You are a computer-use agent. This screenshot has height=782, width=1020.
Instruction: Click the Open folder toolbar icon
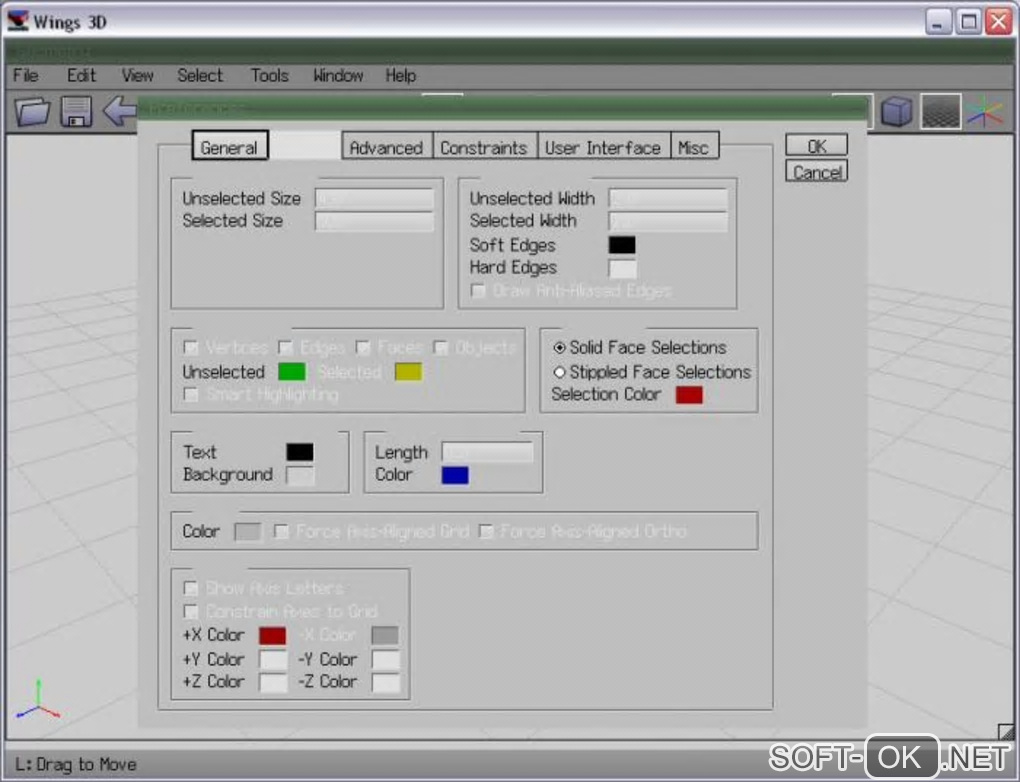[x=33, y=112]
